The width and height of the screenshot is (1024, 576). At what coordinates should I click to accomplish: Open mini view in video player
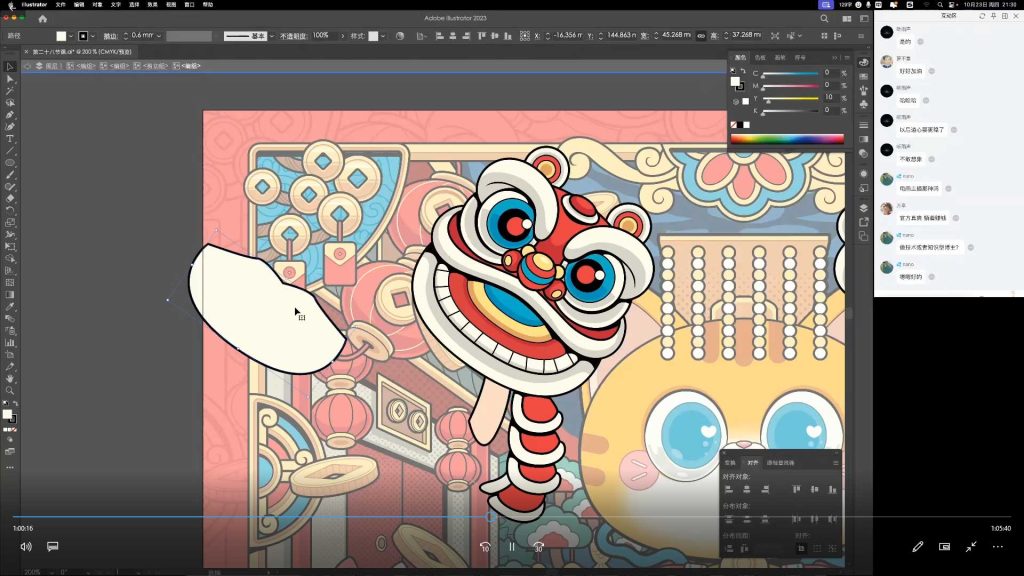coord(944,547)
